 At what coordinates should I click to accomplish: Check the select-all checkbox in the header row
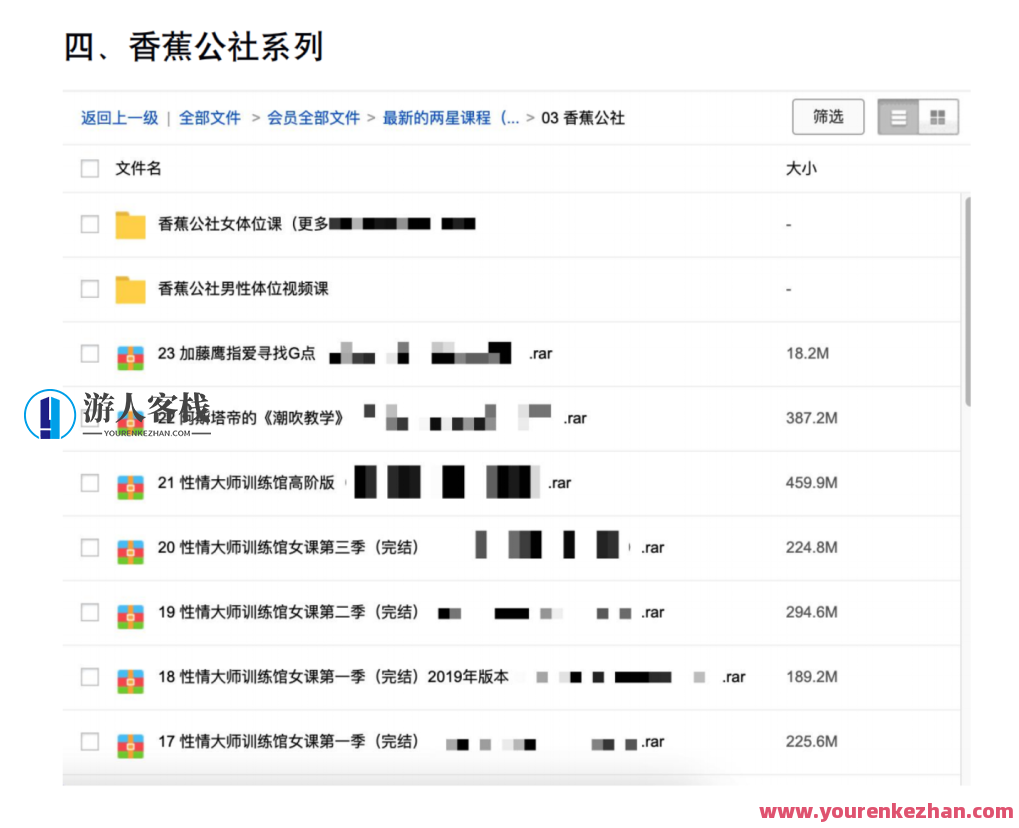coord(89,168)
